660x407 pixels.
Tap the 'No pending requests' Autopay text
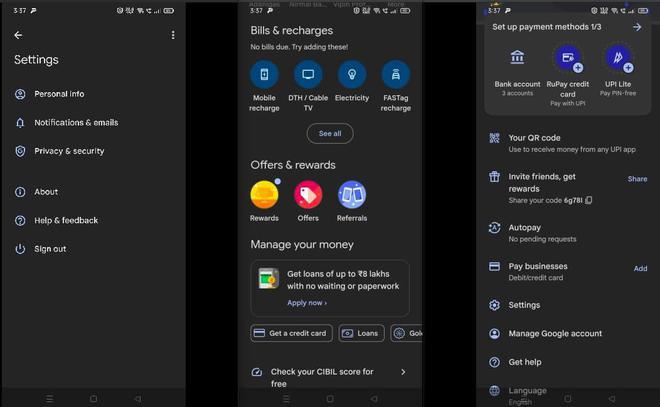click(542, 239)
